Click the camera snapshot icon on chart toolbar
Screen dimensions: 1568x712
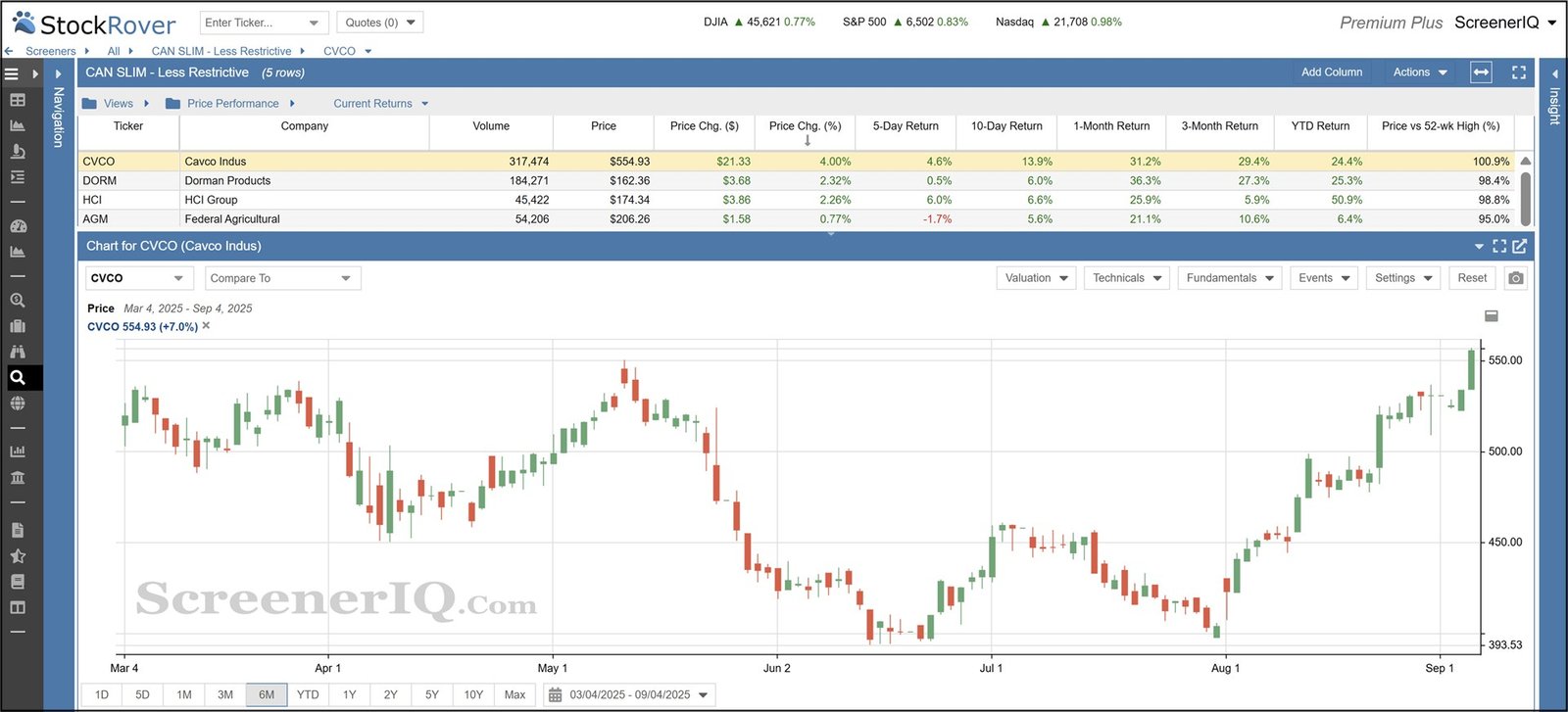[x=1515, y=278]
